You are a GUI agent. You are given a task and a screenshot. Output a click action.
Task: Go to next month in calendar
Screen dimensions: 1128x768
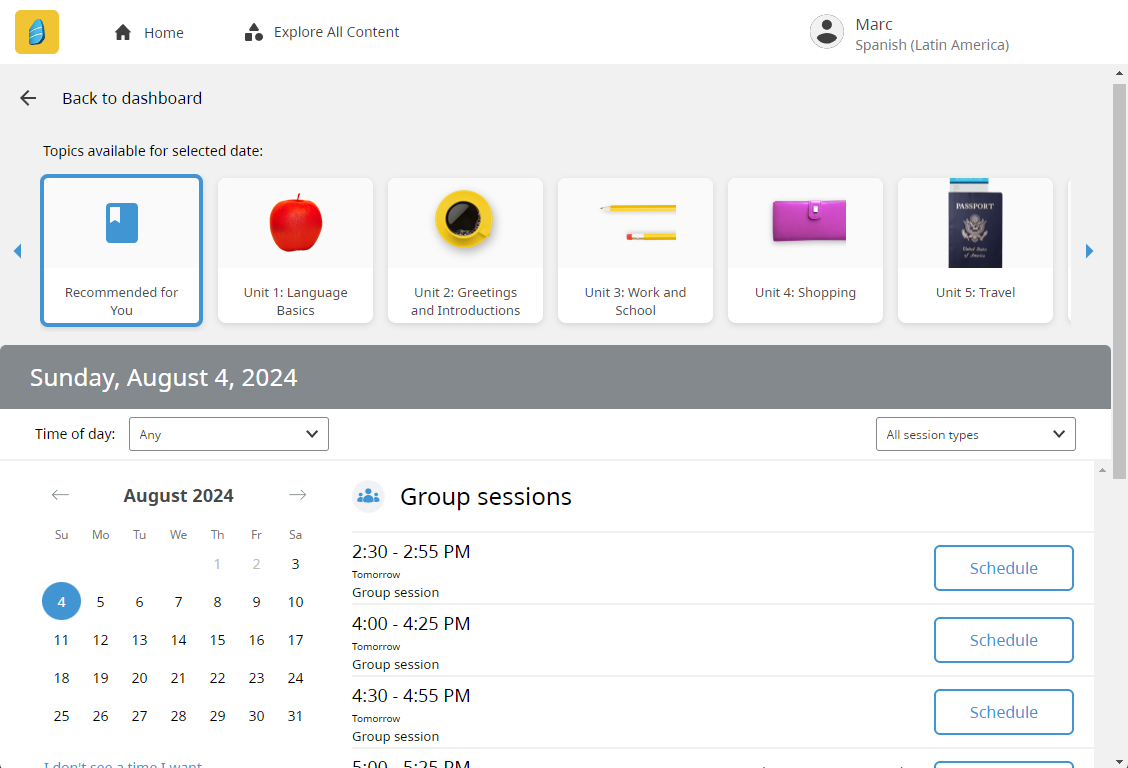coord(297,495)
